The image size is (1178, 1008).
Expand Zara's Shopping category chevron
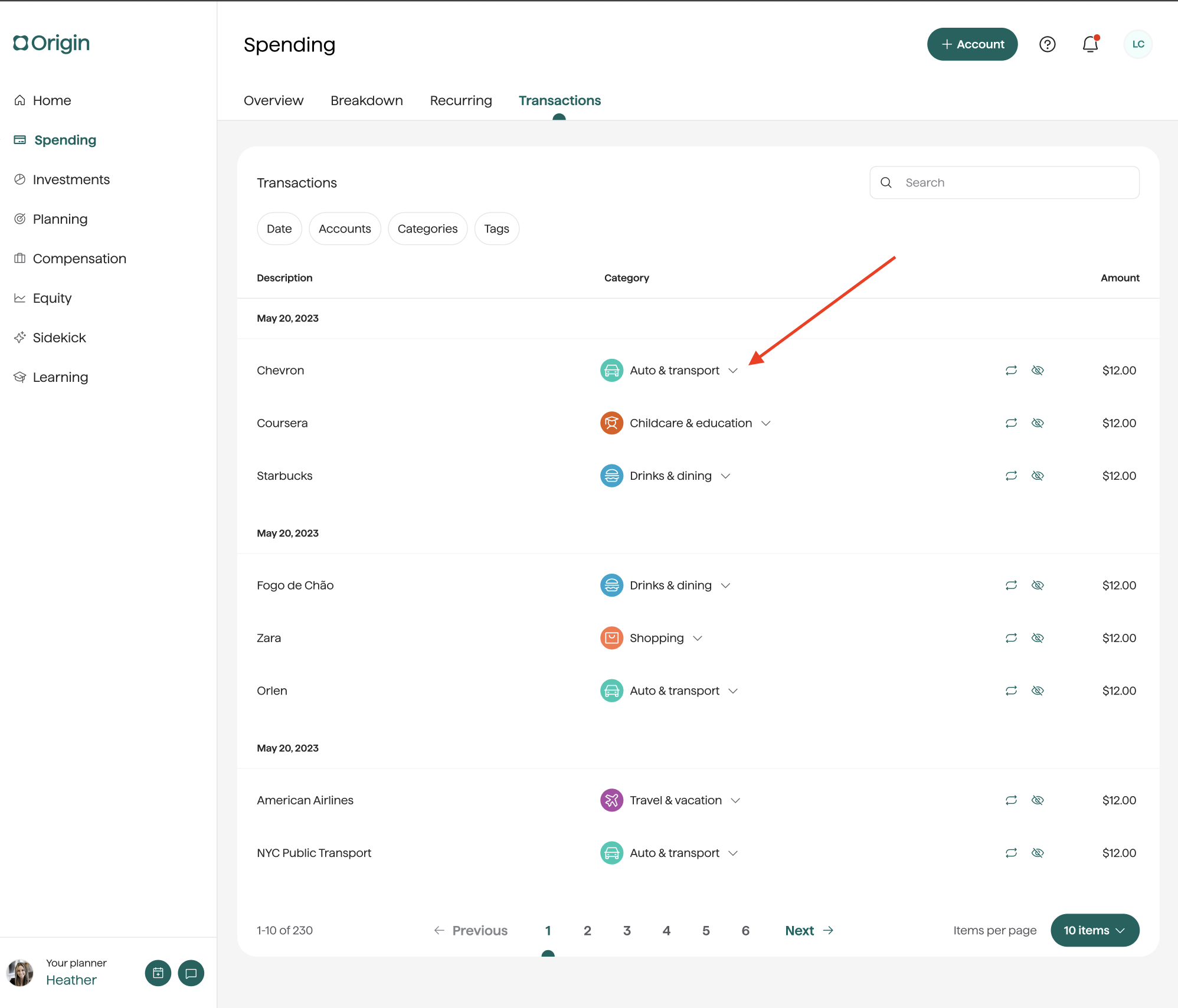point(698,638)
